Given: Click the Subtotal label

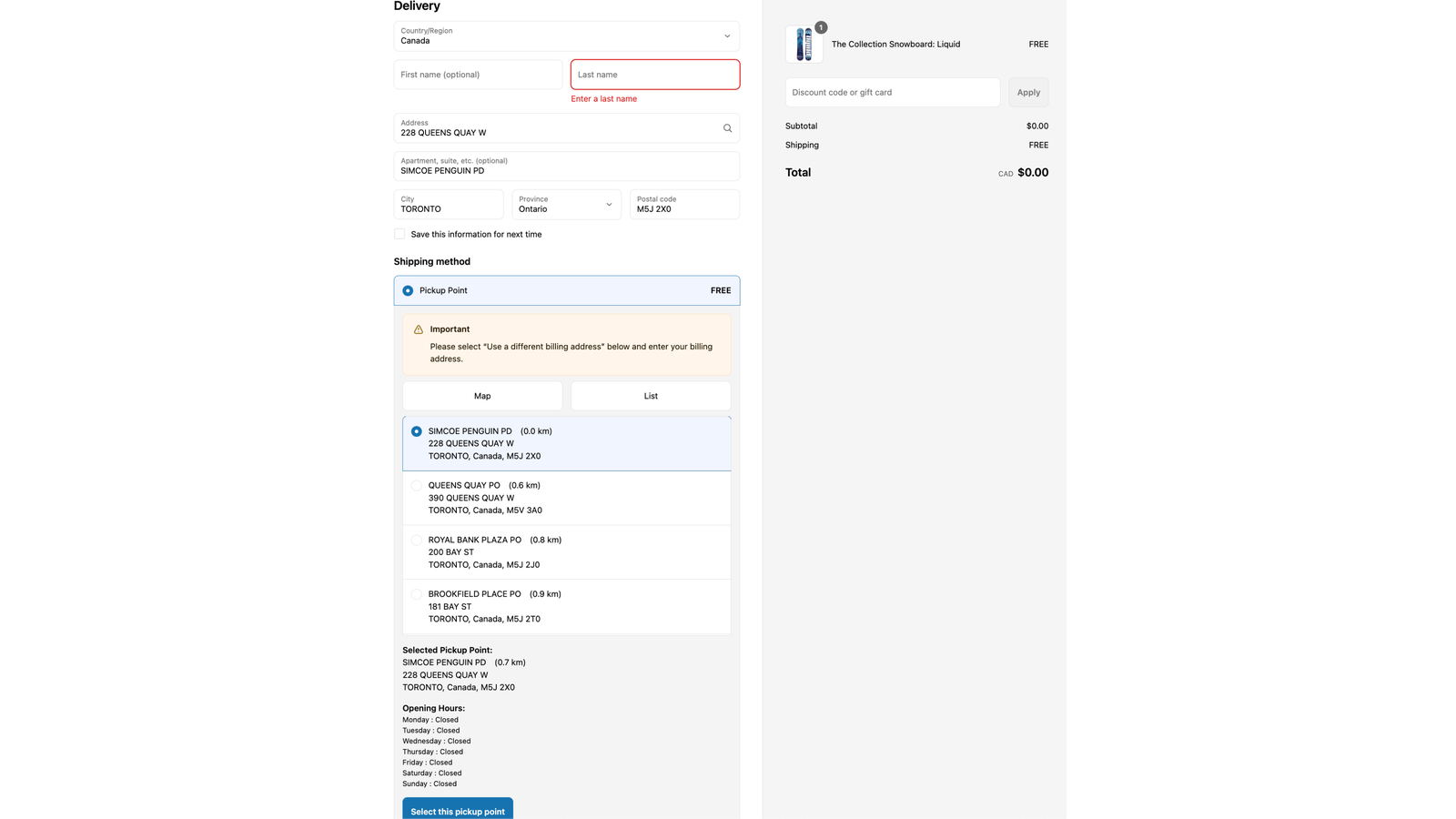Looking at the screenshot, I should point(802,126).
